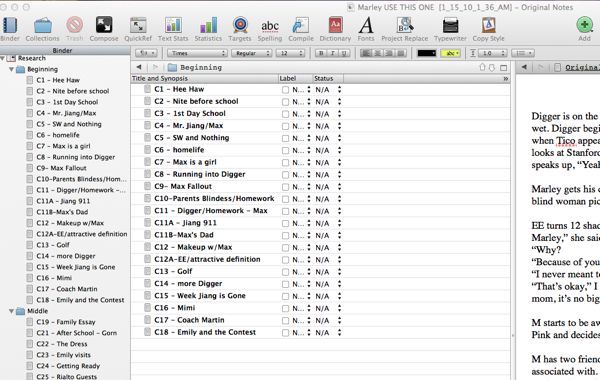600x380 pixels.
Task: Click the Original Notes document title link
Action: (x=582, y=67)
